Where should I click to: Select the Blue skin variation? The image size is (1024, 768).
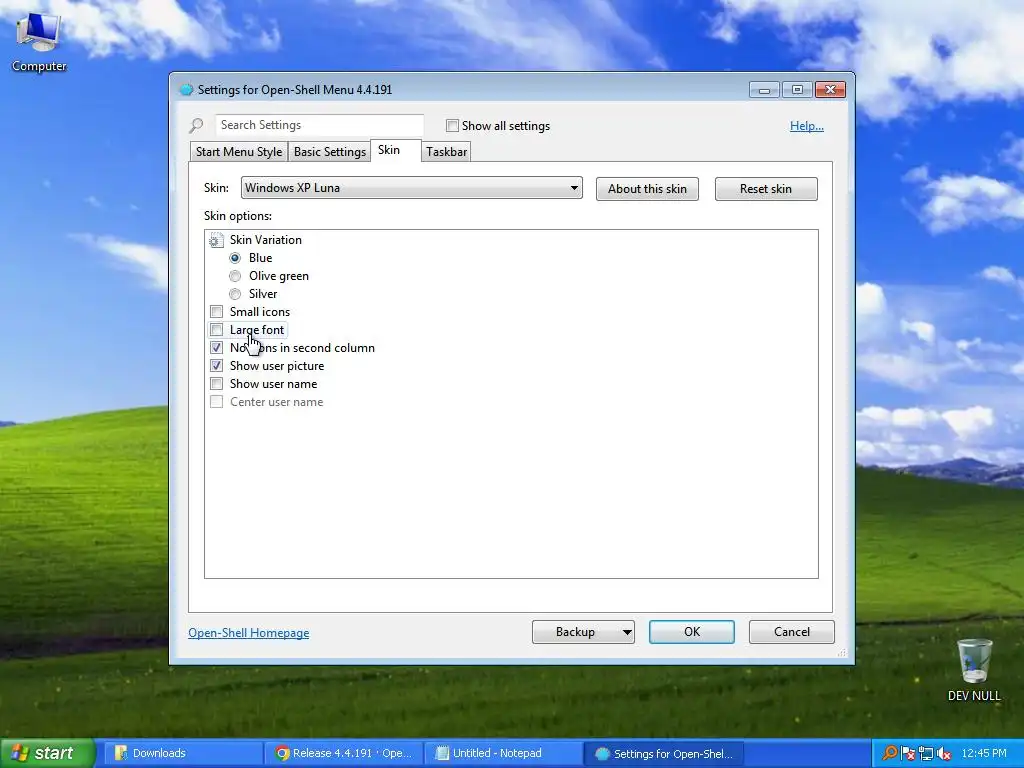pyautogui.click(x=235, y=258)
